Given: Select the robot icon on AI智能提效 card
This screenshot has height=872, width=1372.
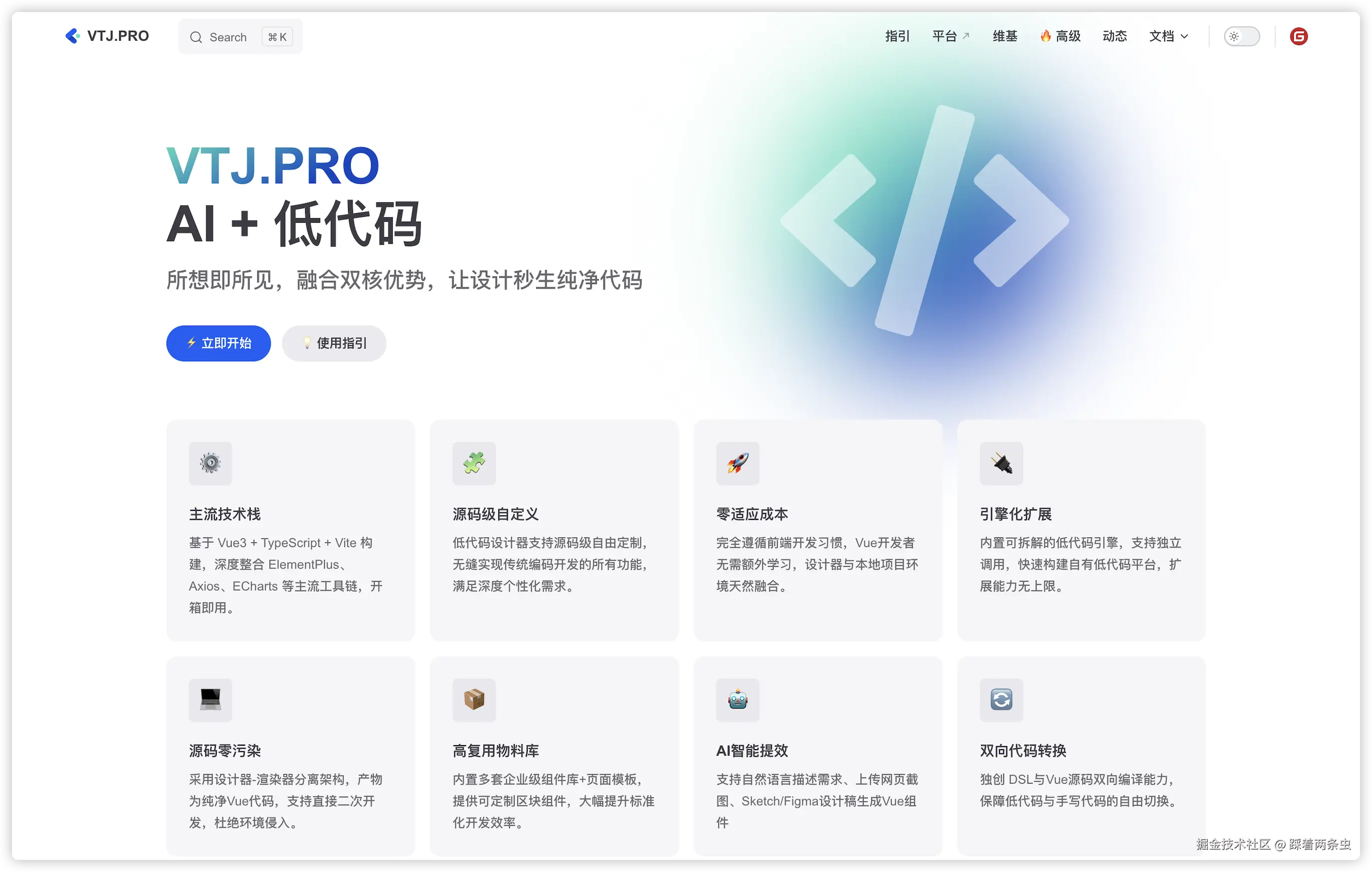Looking at the screenshot, I should [x=737, y=700].
